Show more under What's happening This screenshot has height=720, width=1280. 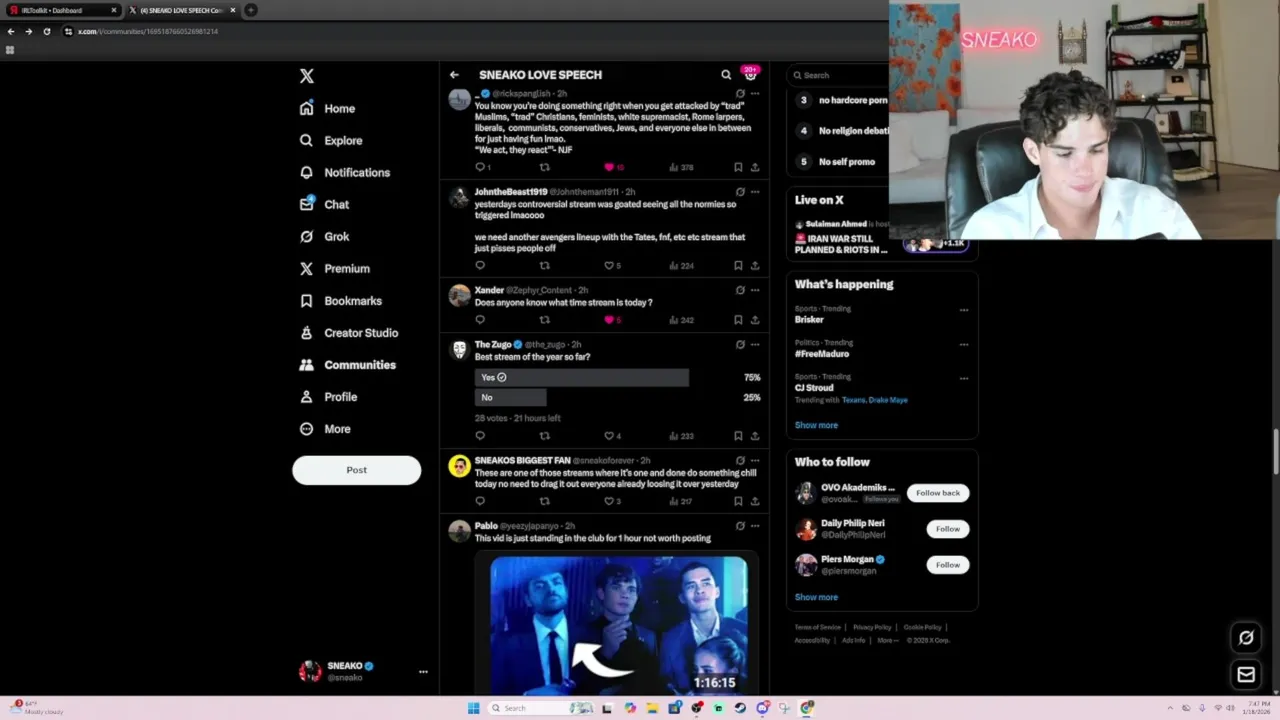816,425
